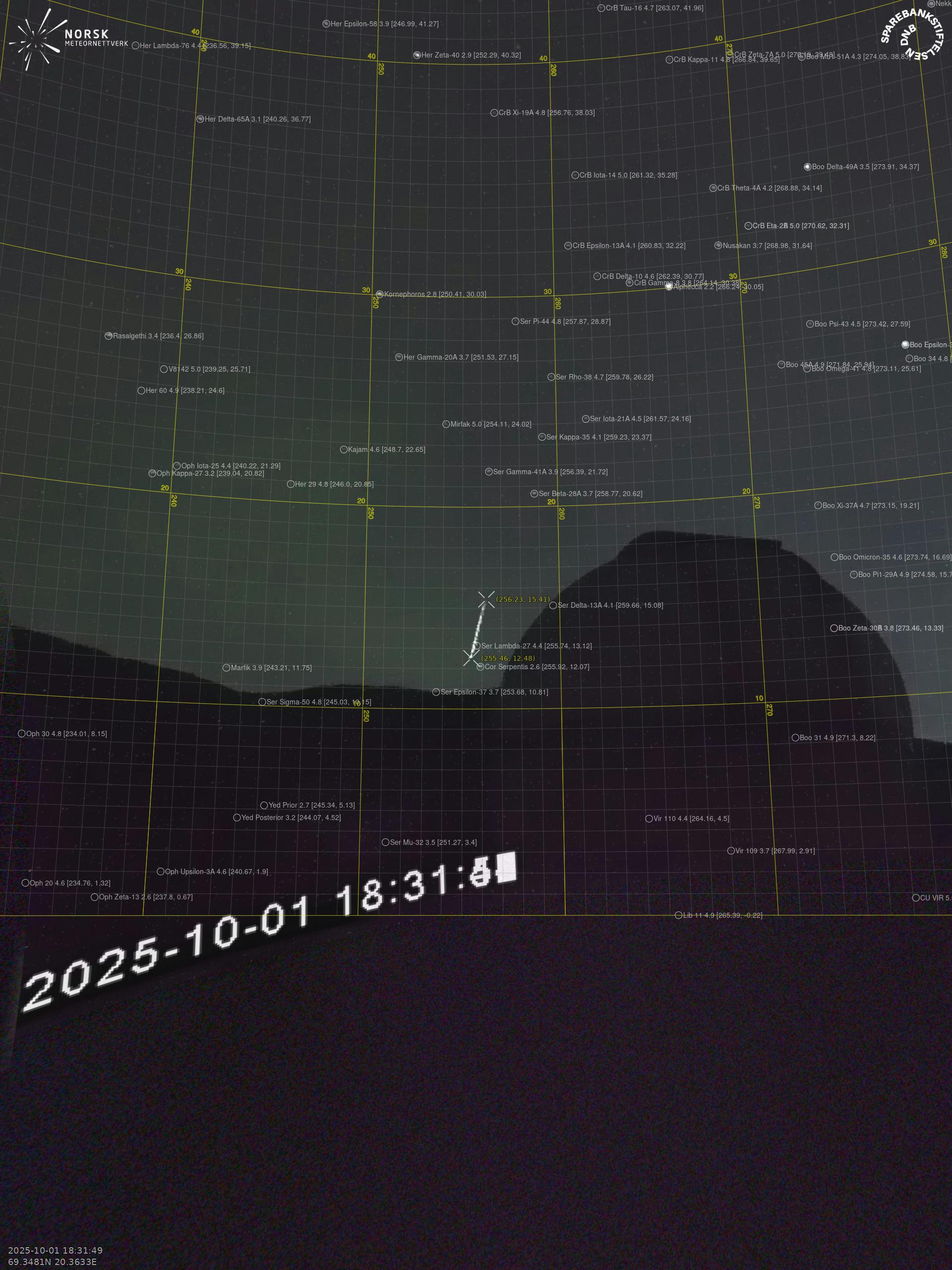Click the Alphecca bright star marker
The height and width of the screenshot is (1270, 952).
(668, 287)
